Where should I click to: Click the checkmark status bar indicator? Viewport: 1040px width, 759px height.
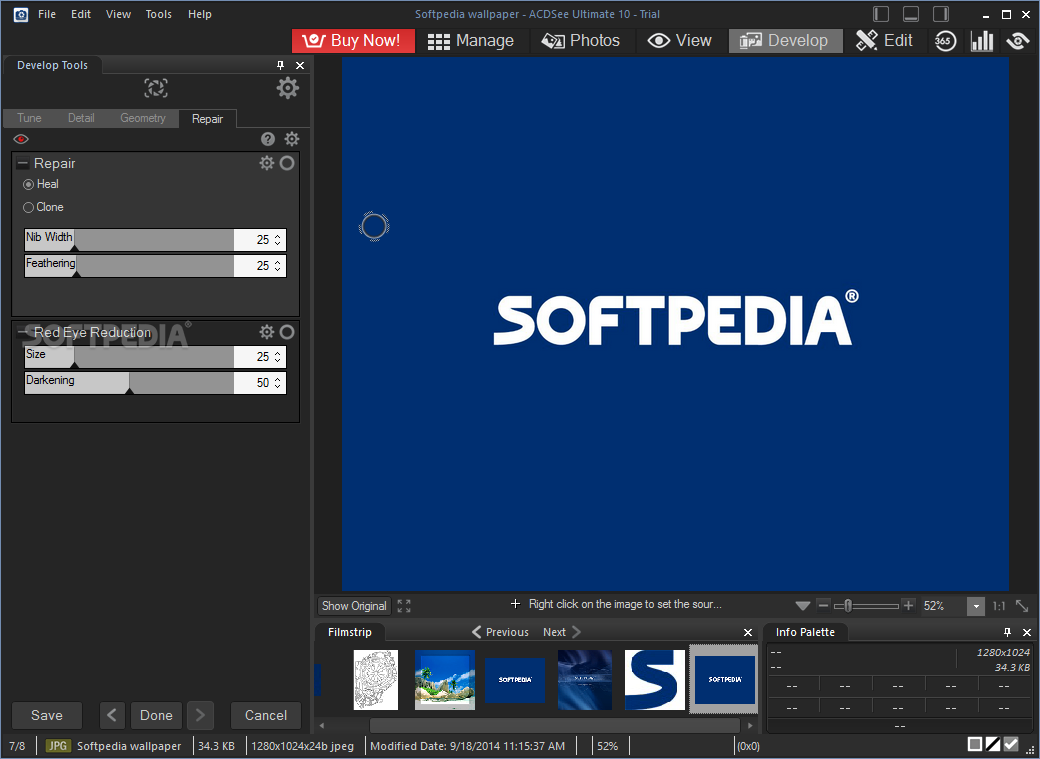click(1011, 744)
